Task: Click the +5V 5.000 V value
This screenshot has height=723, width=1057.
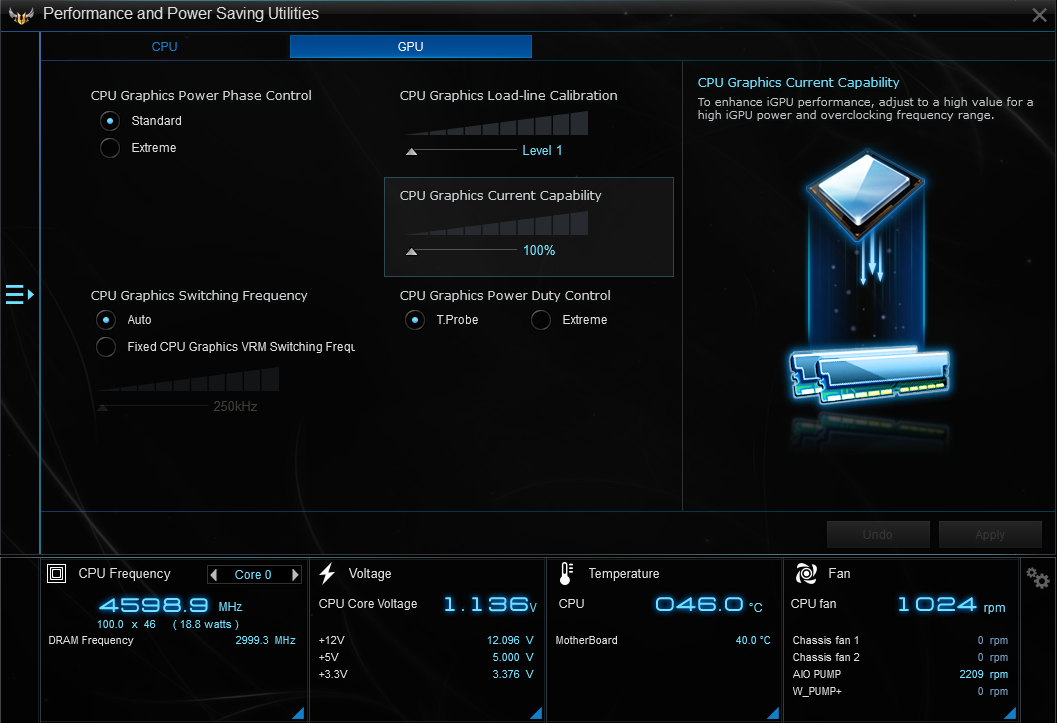Action: 512,657
